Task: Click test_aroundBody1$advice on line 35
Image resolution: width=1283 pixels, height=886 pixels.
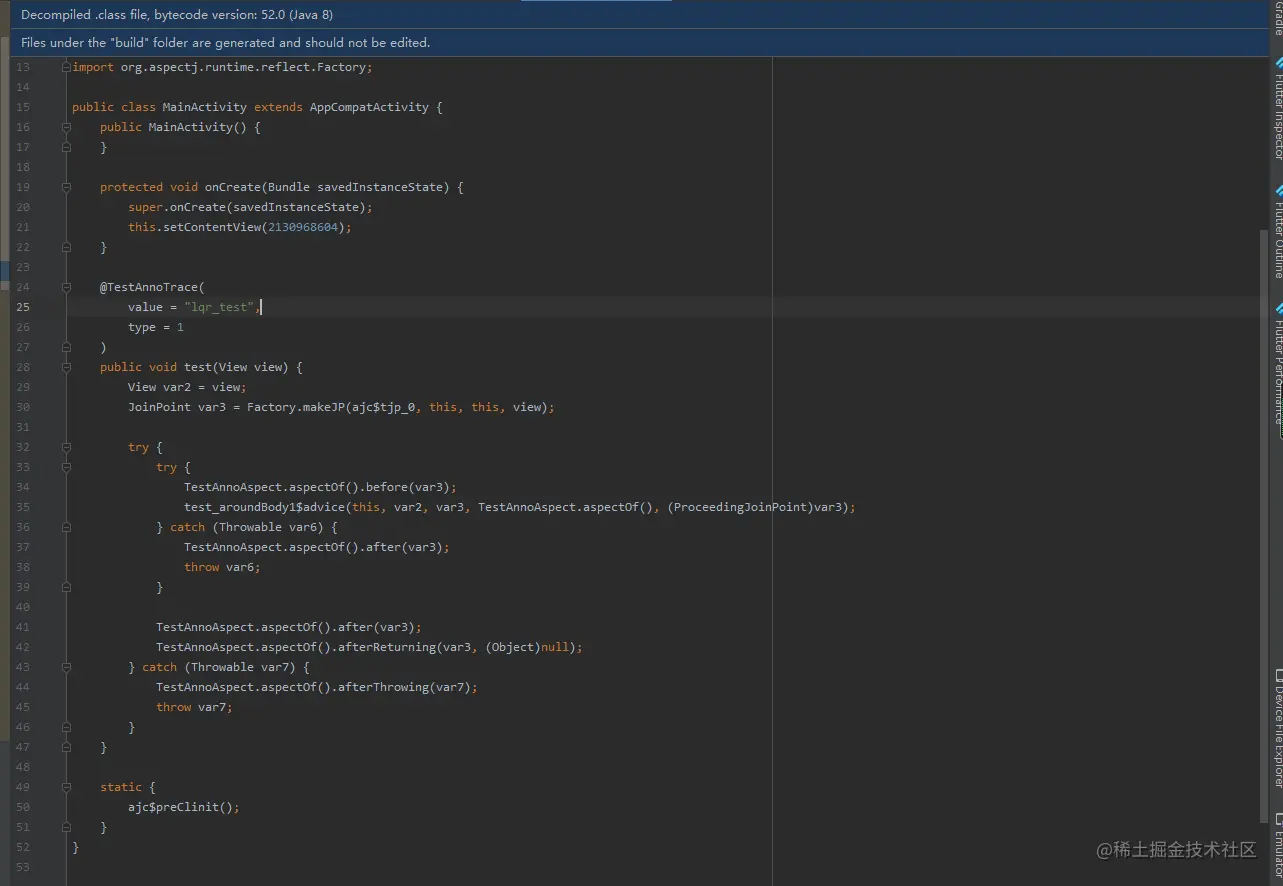Action: pyautogui.click(x=265, y=507)
